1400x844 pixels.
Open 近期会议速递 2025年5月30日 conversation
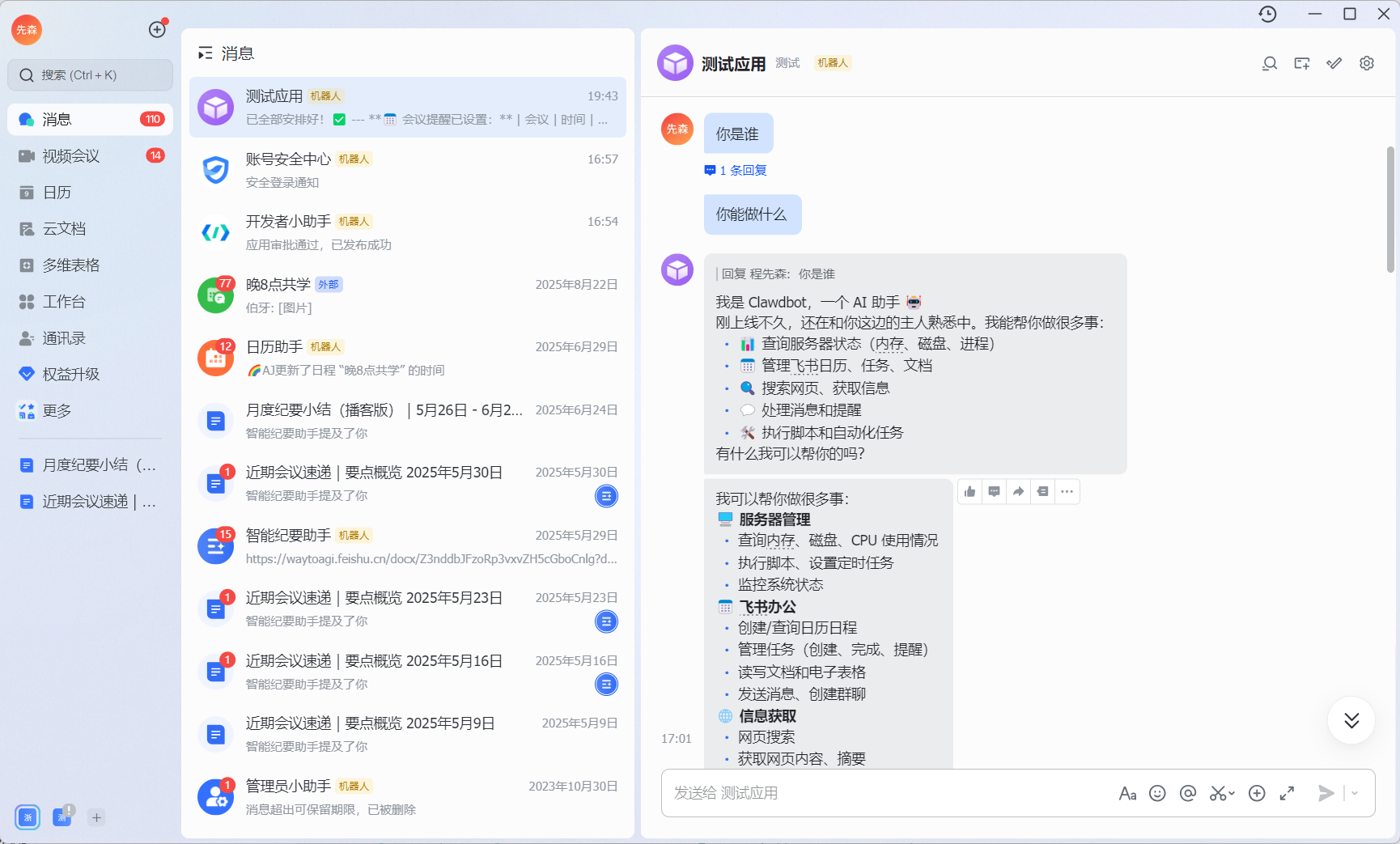point(408,484)
